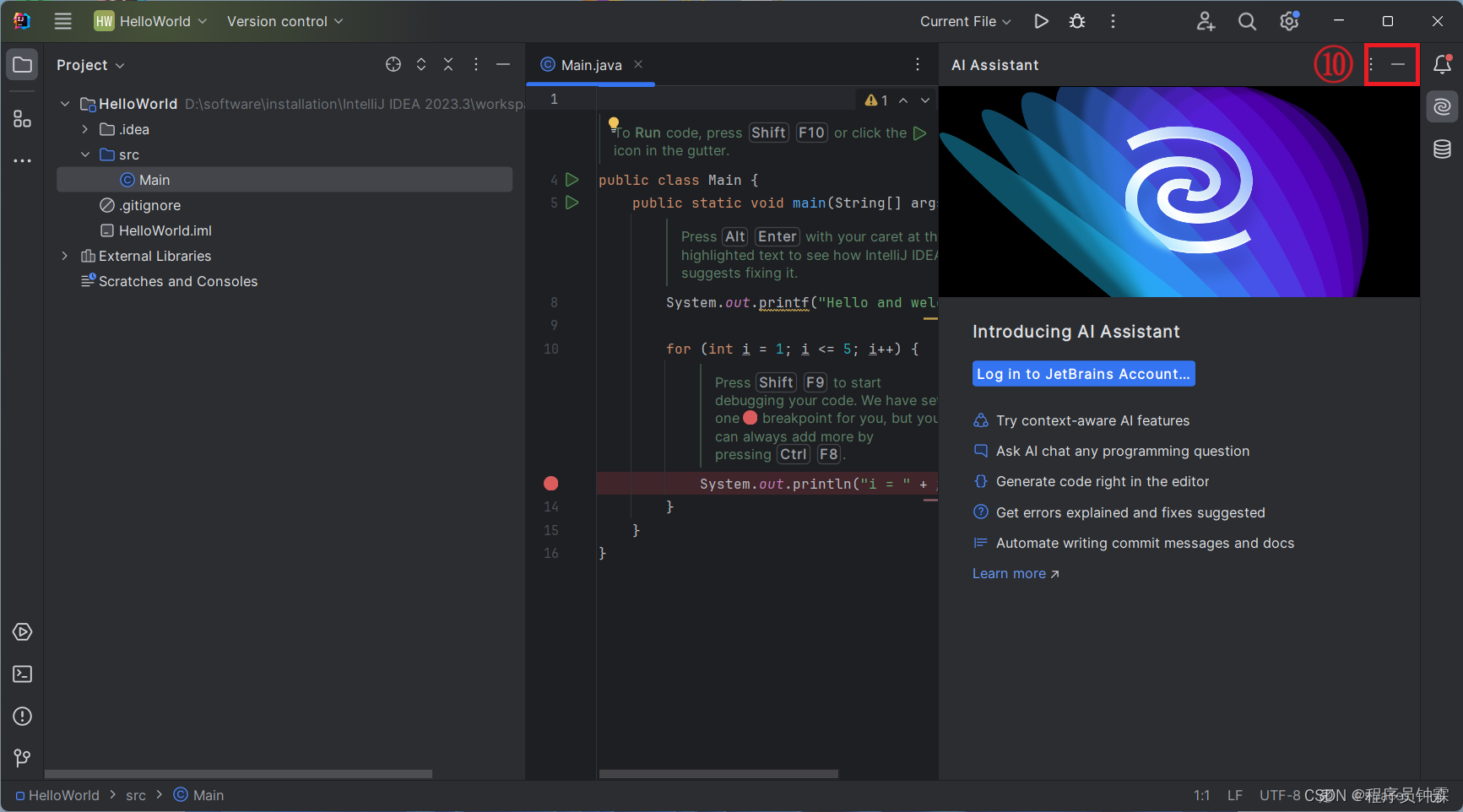The width and height of the screenshot is (1463, 812).
Task: Open the Database tool window
Action: tap(1443, 149)
